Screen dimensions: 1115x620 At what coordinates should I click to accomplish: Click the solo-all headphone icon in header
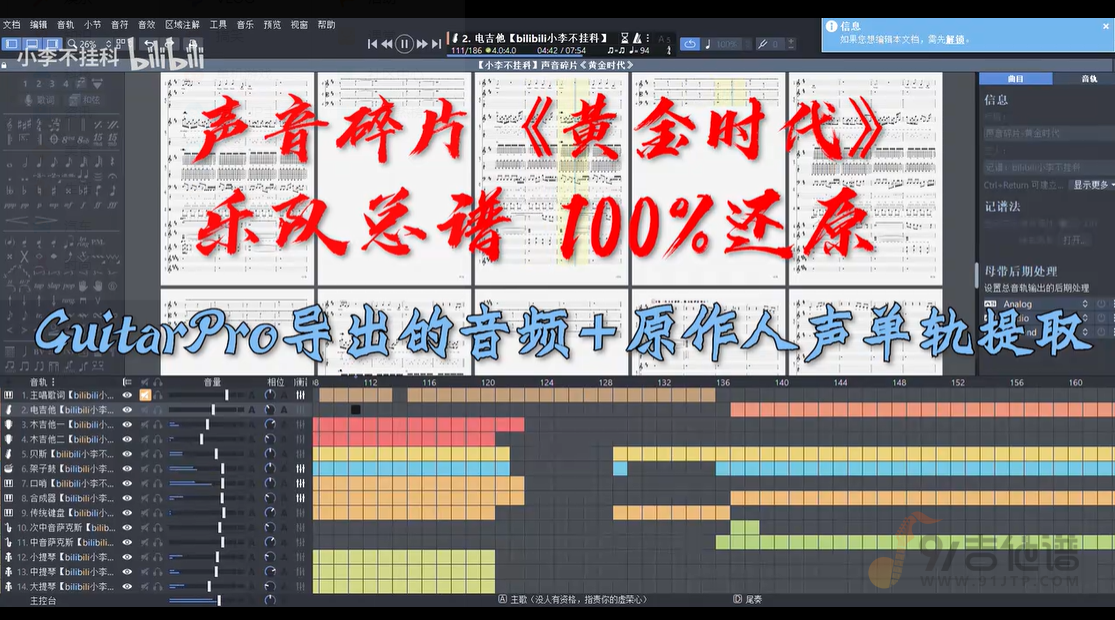pyautogui.click(x=158, y=383)
